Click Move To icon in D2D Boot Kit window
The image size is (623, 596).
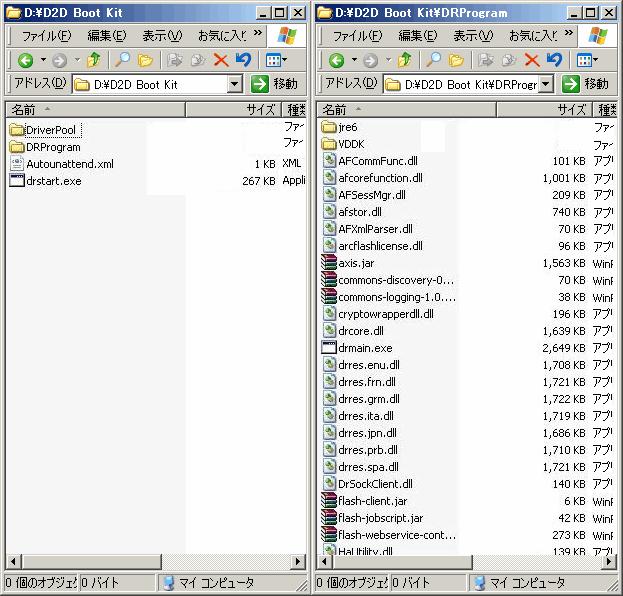coord(174,60)
